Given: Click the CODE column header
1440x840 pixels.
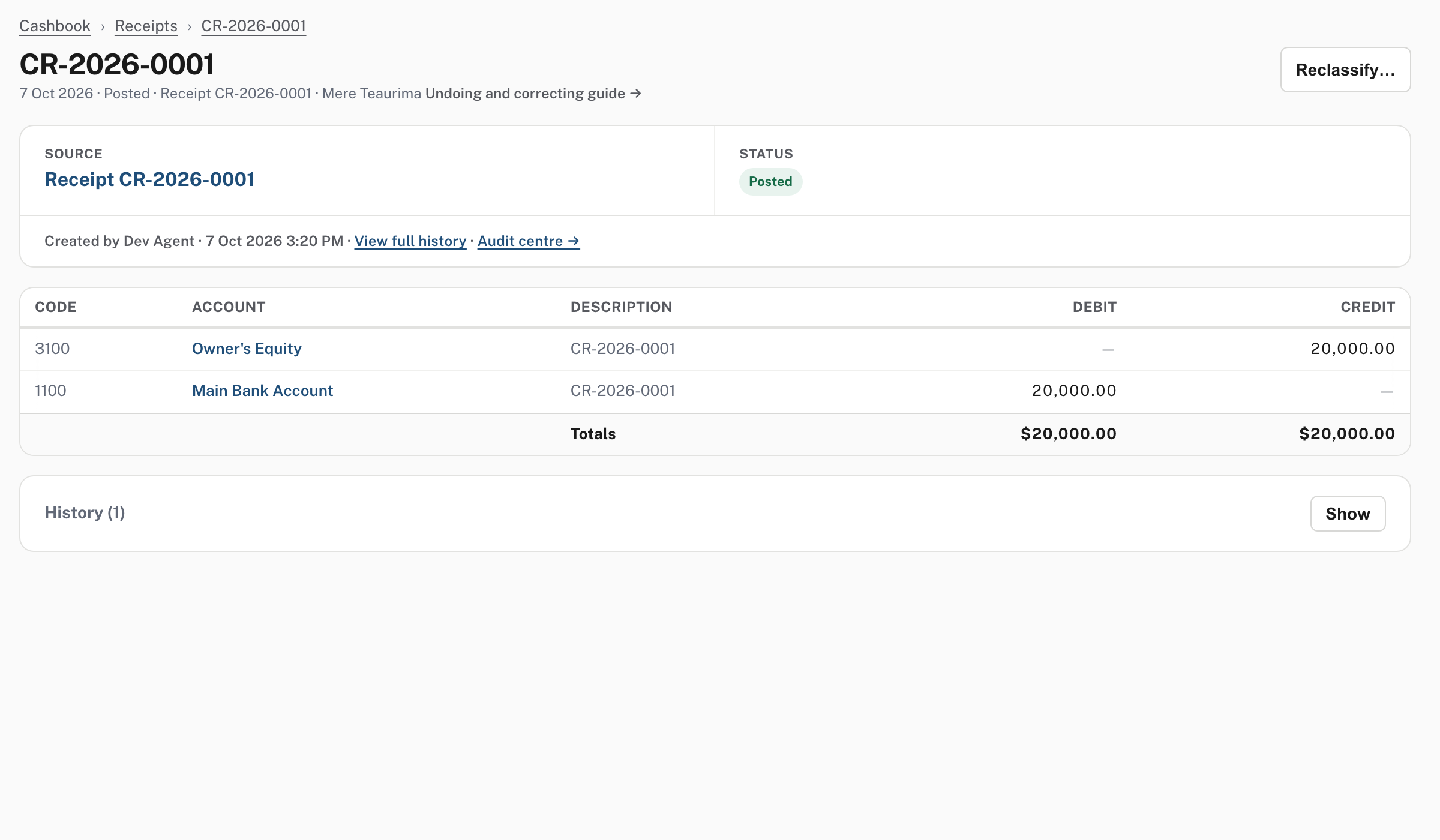Looking at the screenshot, I should point(55,307).
